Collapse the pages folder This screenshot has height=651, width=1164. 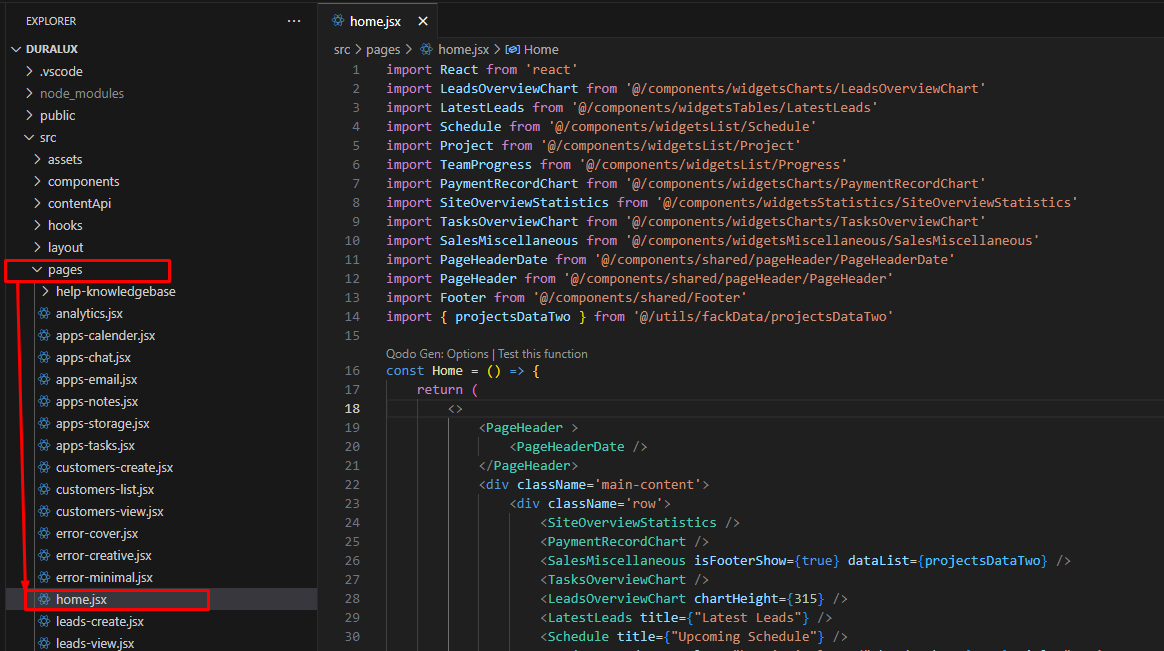pyautogui.click(x=37, y=269)
